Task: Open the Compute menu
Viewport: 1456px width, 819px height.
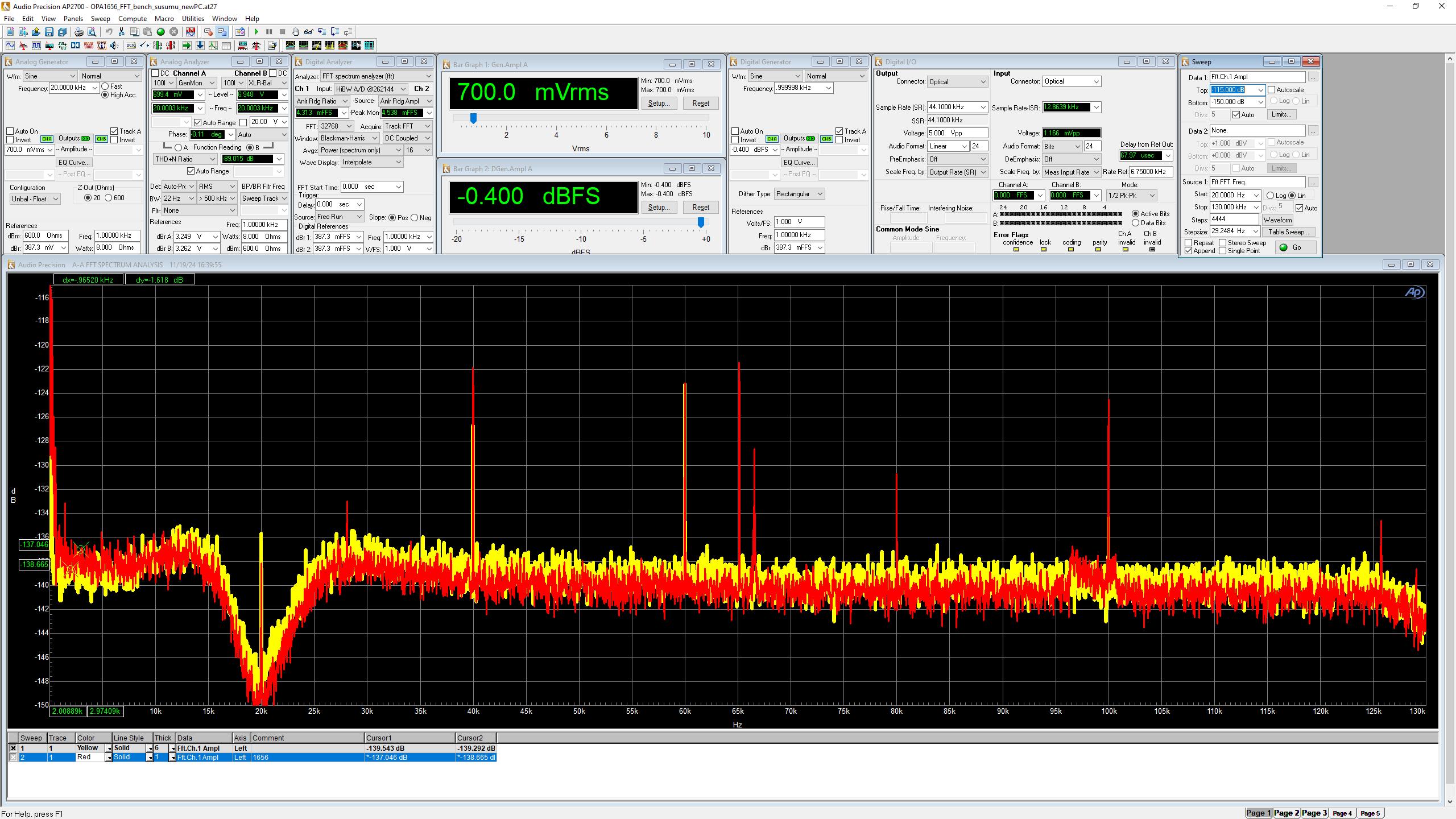Action: tap(133, 19)
